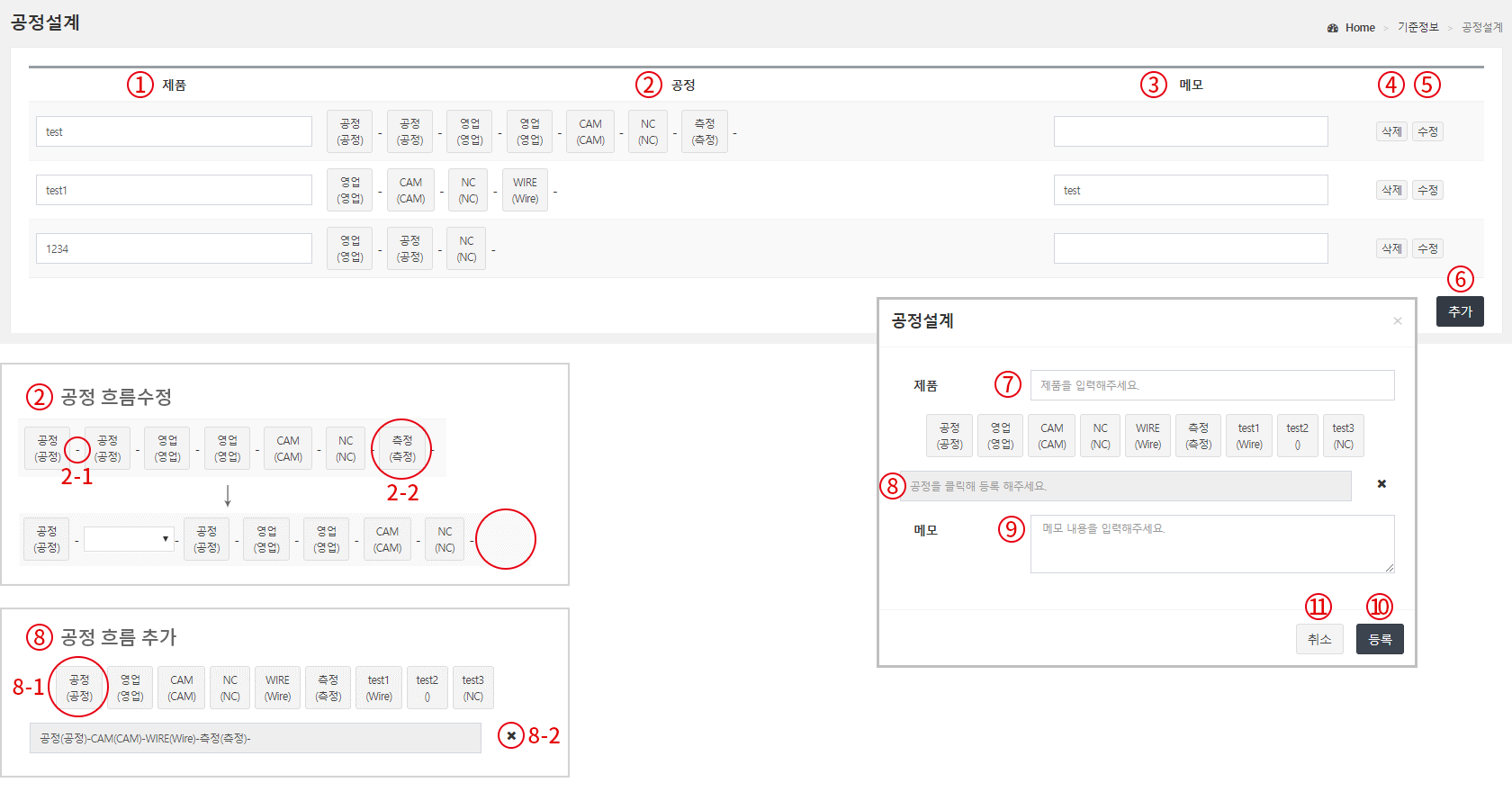Choose the test2 process chip in the dialog
This screenshot has width=1512, height=810.
(x=1297, y=436)
